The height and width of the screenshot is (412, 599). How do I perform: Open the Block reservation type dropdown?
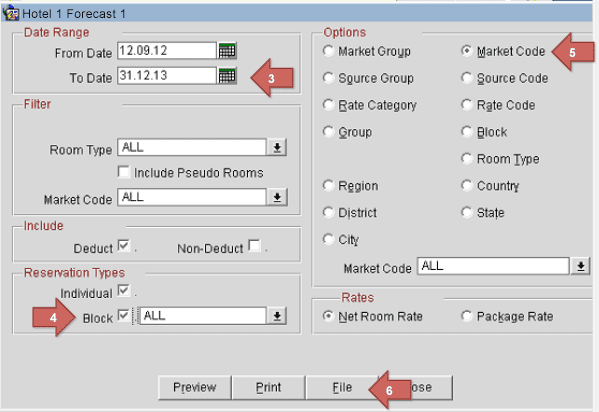tap(277, 316)
